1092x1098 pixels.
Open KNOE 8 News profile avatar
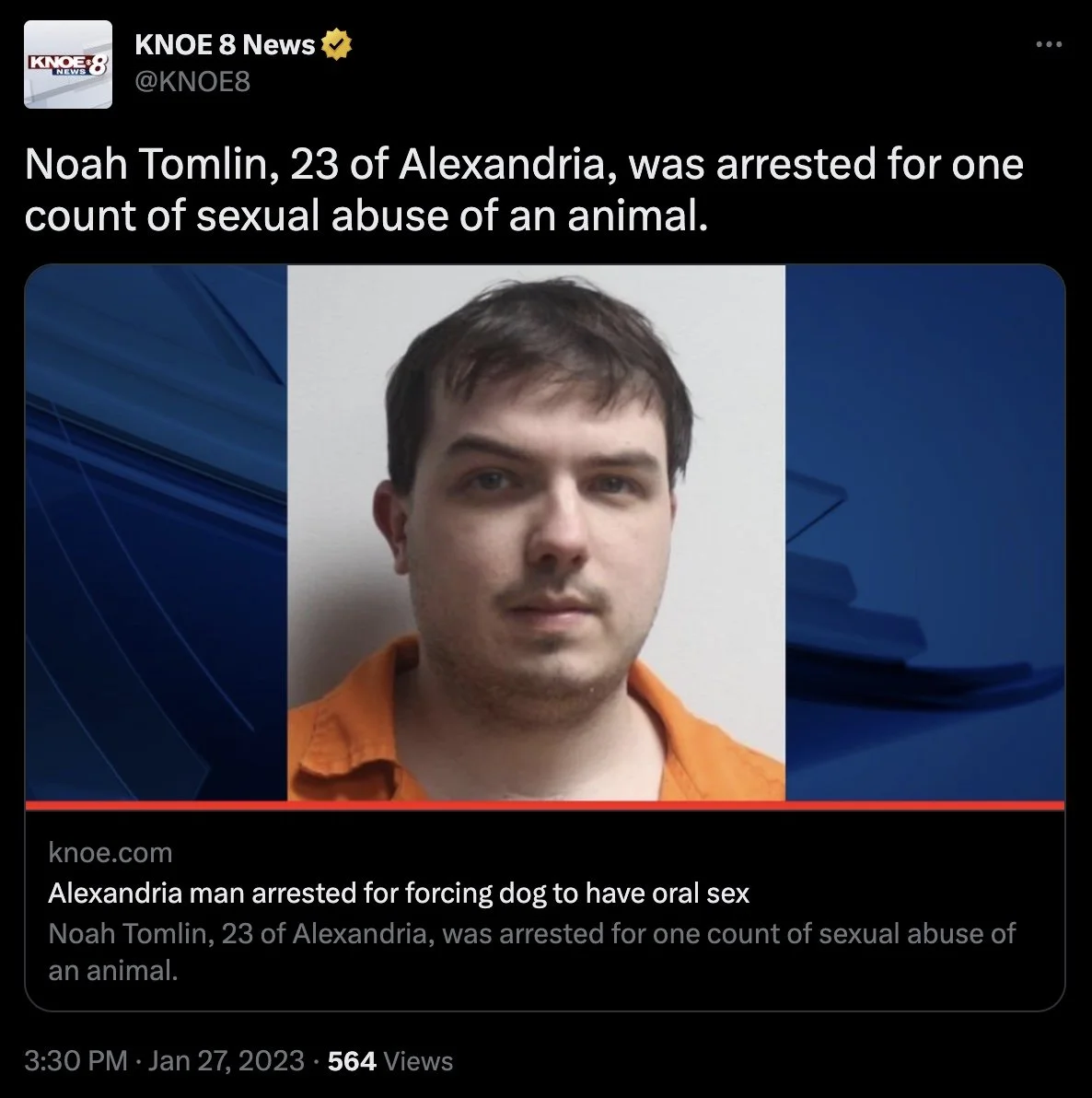68,64
